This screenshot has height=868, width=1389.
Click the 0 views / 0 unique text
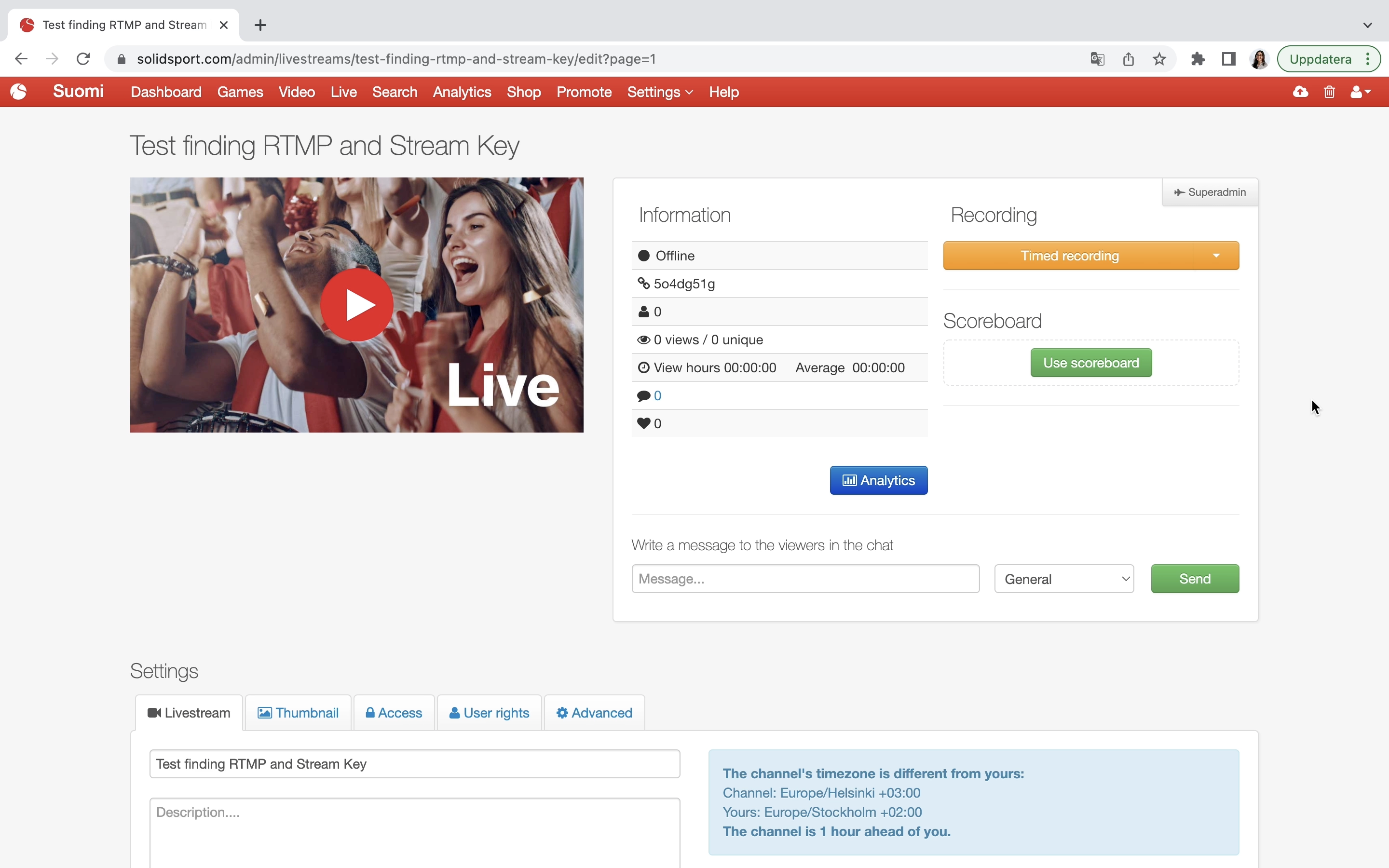708,340
